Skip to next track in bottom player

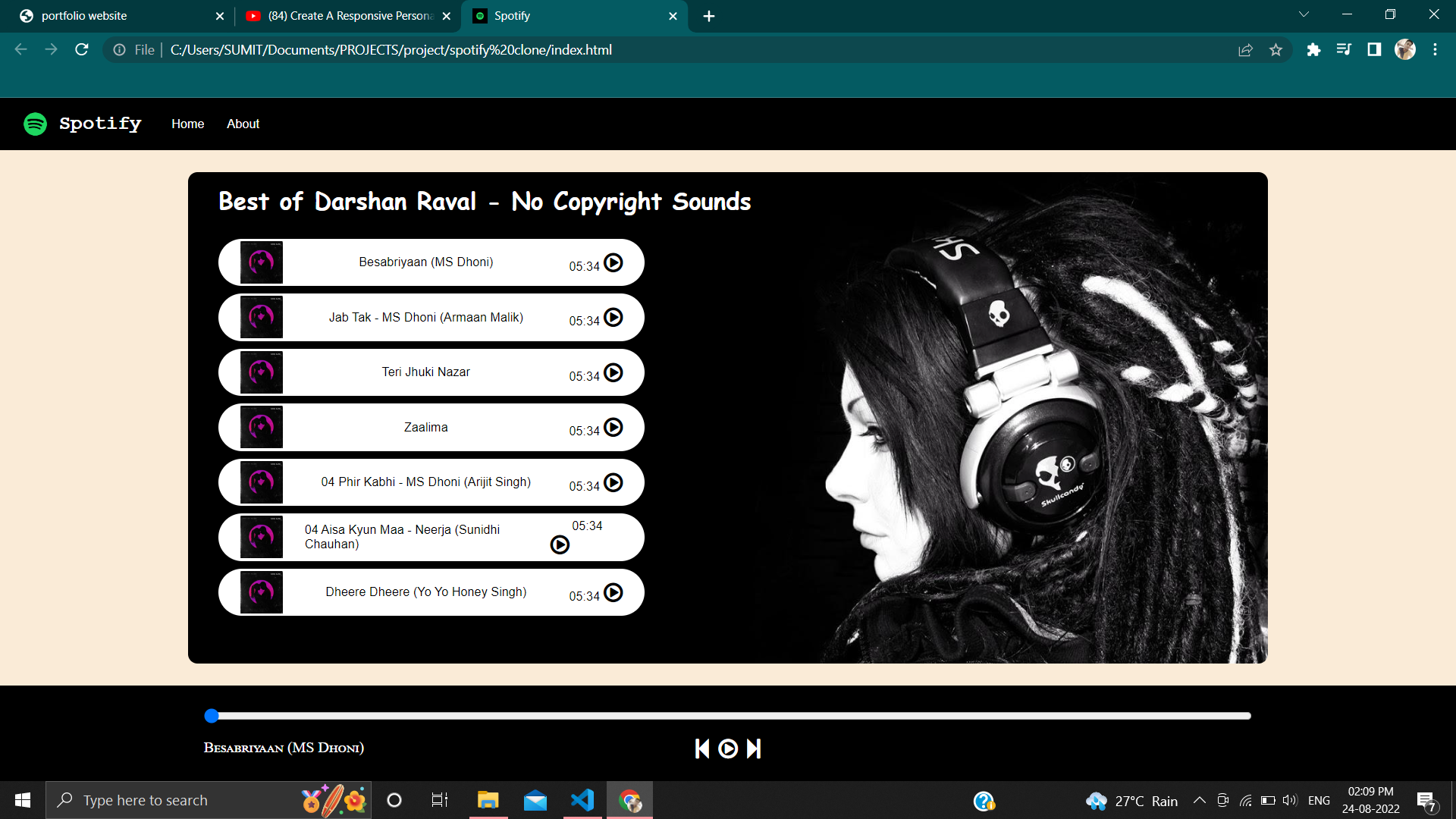(x=754, y=748)
